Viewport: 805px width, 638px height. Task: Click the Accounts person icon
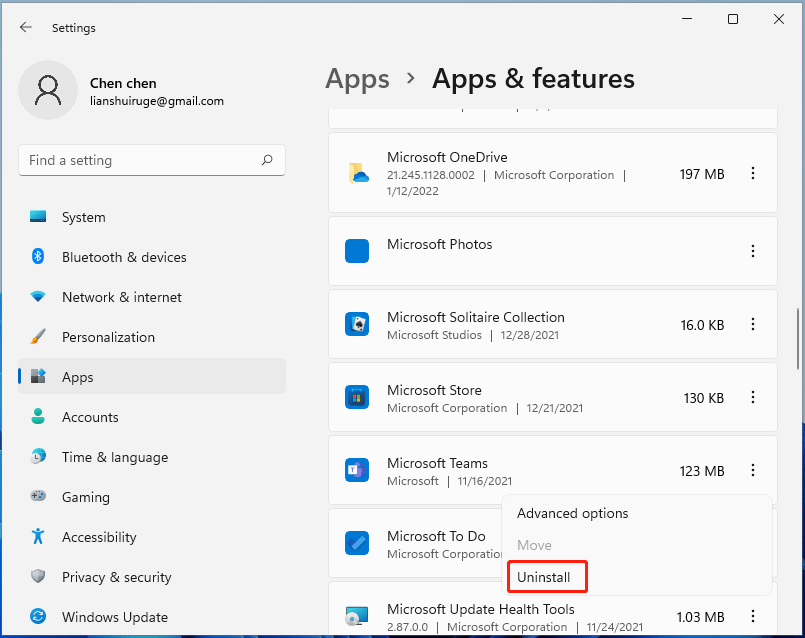pyautogui.click(x=38, y=416)
